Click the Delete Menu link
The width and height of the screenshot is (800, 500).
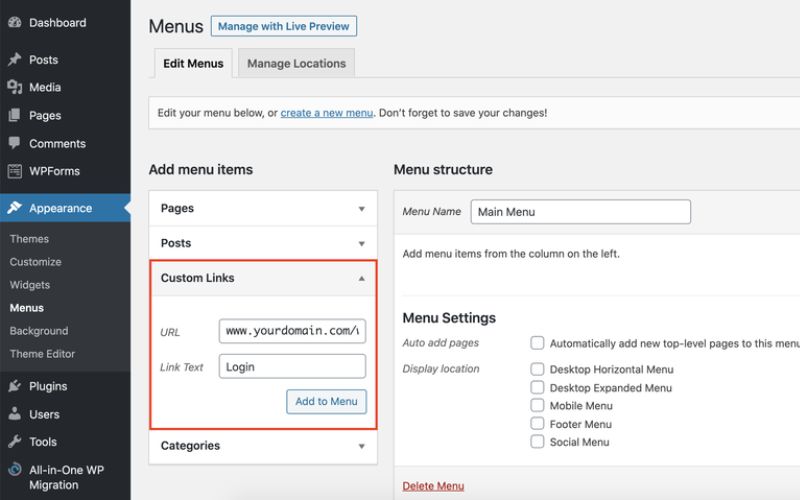click(x=433, y=486)
